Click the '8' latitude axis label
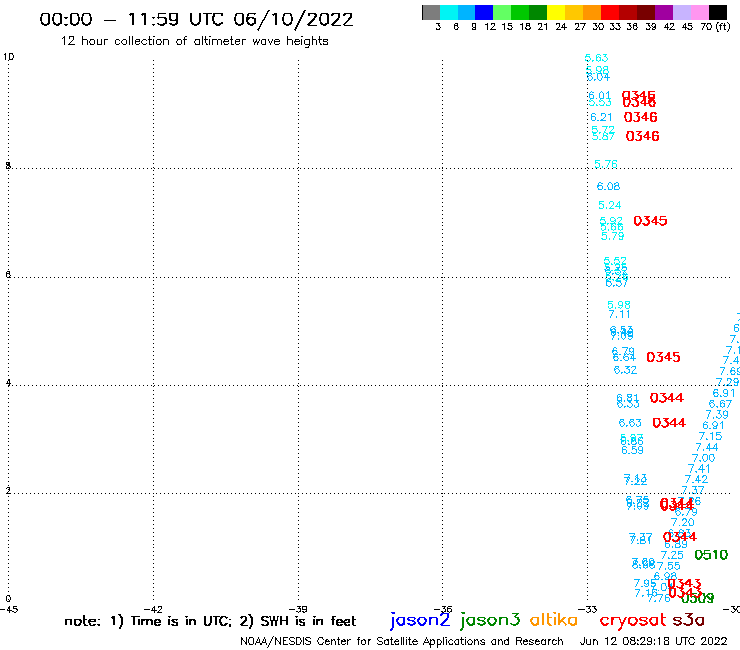 pos(8,165)
